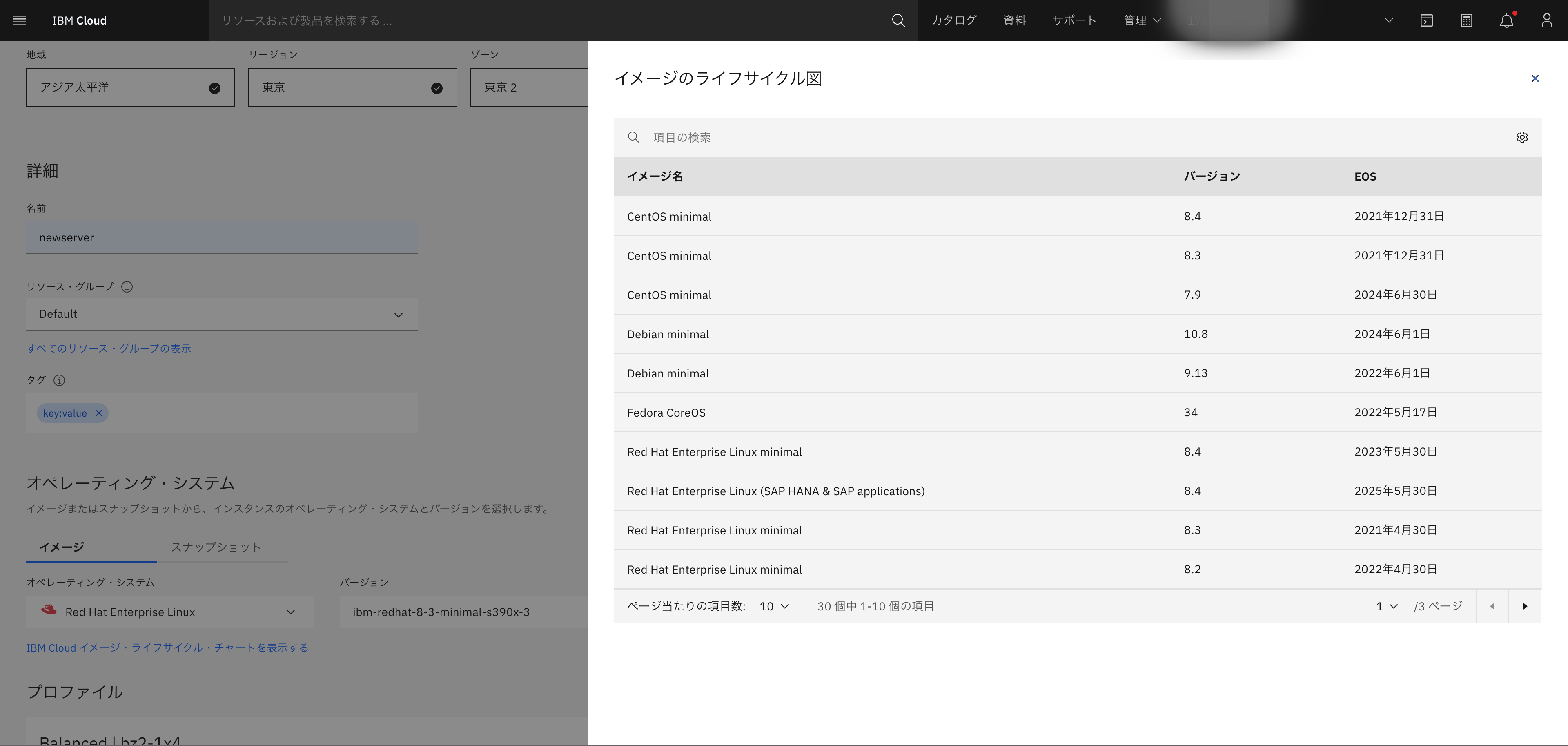The height and width of the screenshot is (746, 1568).
Task: Click すべてのリソース・グループの表示 link
Action: tap(108, 348)
